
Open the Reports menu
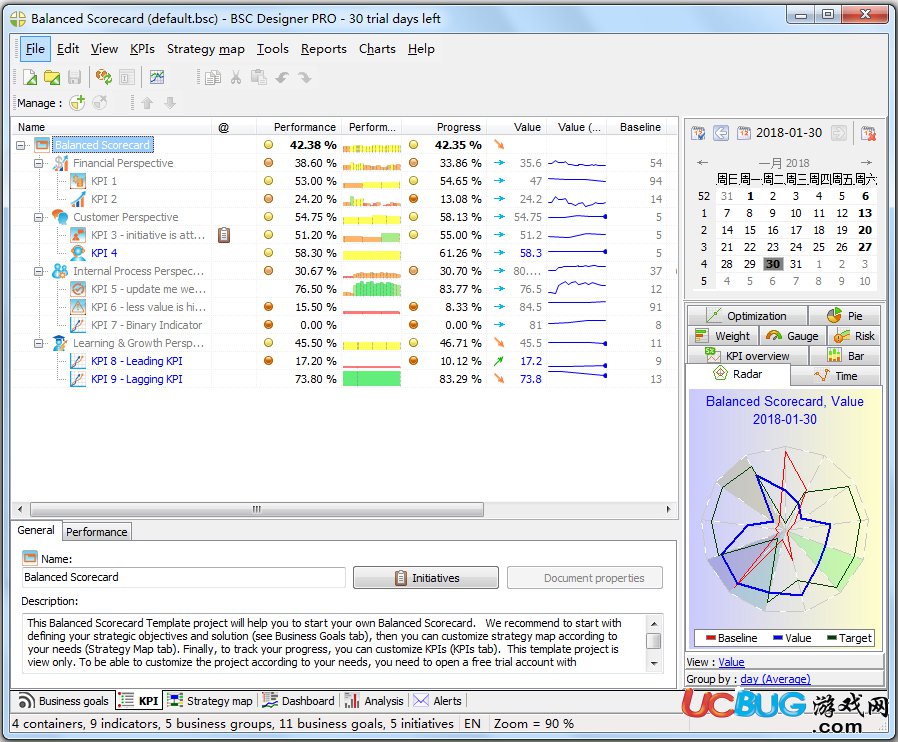[324, 49]
